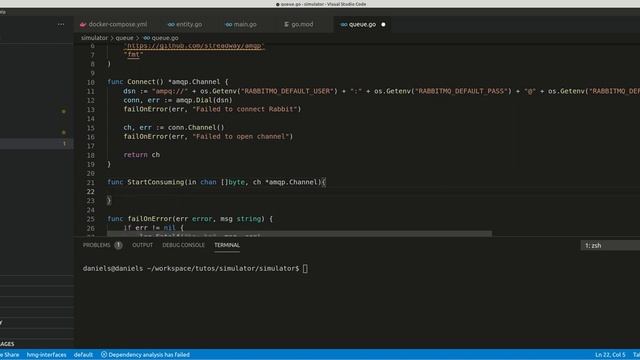Click the terminal prompt input area
The height and width of the screenshot is (360, 640).
coord(305,269)
